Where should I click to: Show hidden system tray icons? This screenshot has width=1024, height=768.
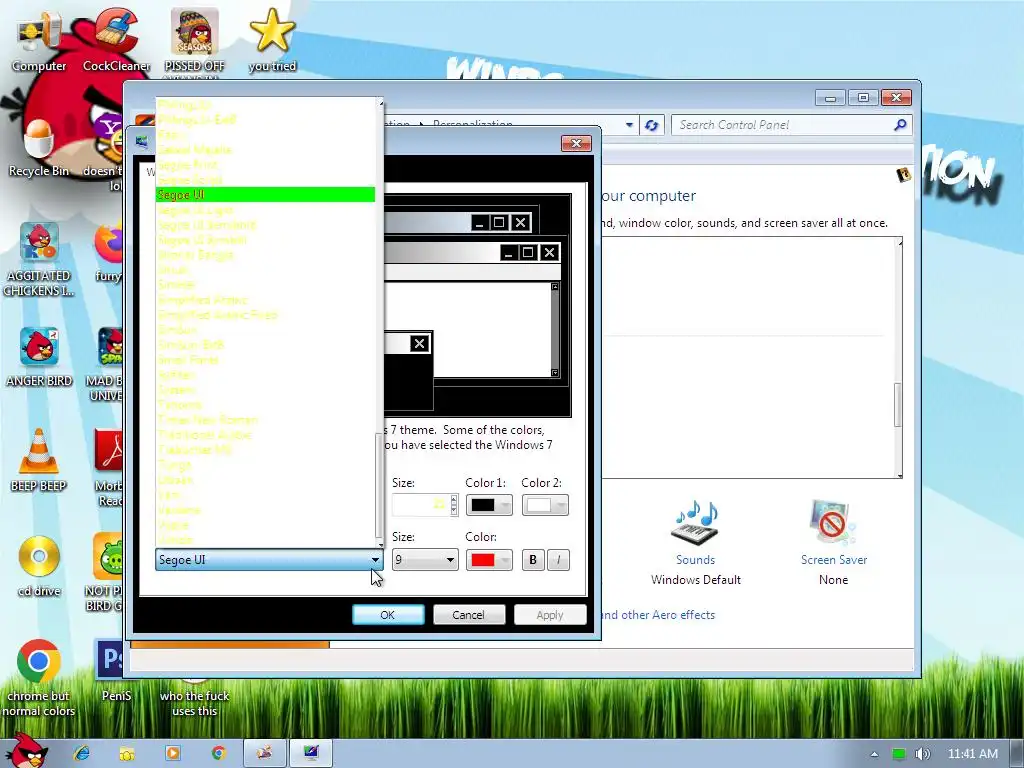(x=874, y=754)
